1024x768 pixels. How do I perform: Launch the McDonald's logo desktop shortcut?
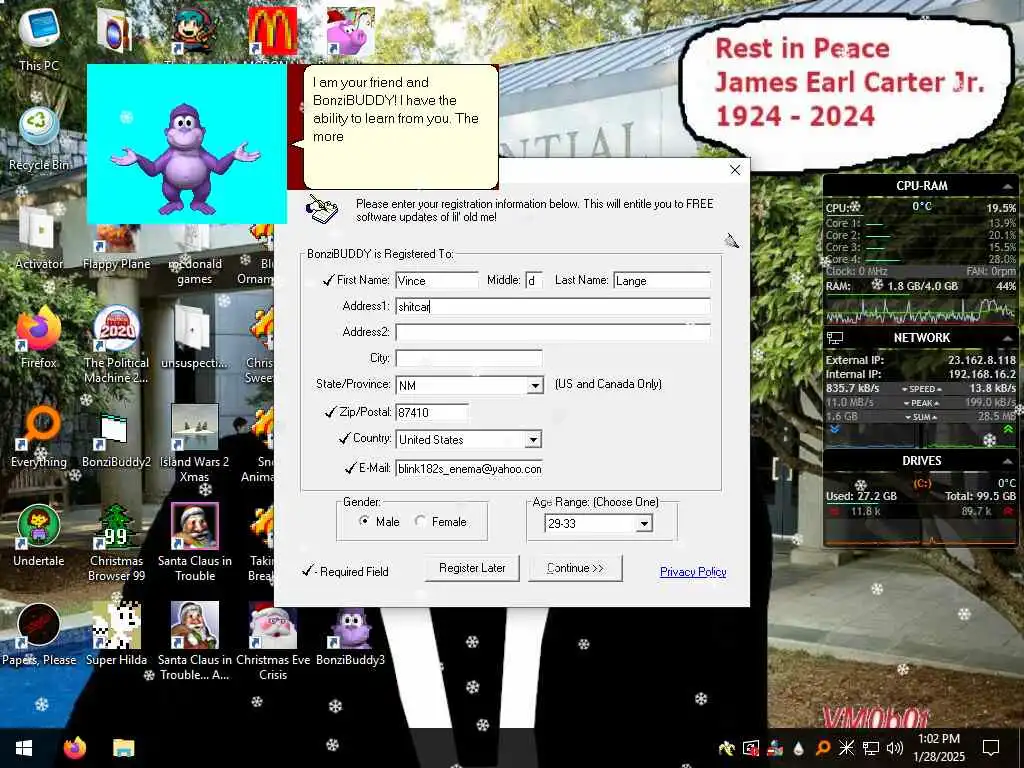click(x=272, y=31)
